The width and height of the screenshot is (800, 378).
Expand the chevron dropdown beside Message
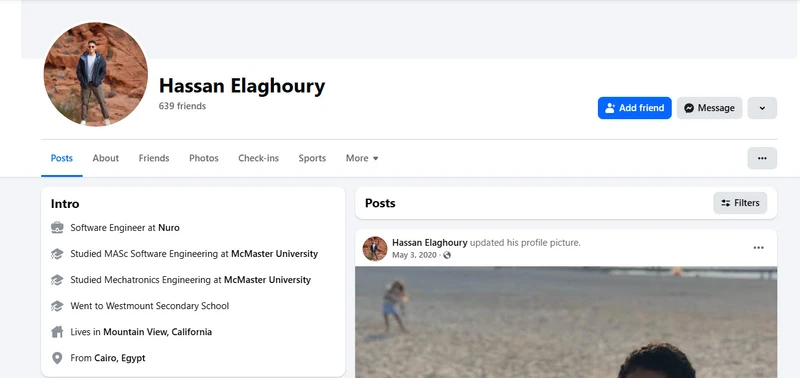762,108
